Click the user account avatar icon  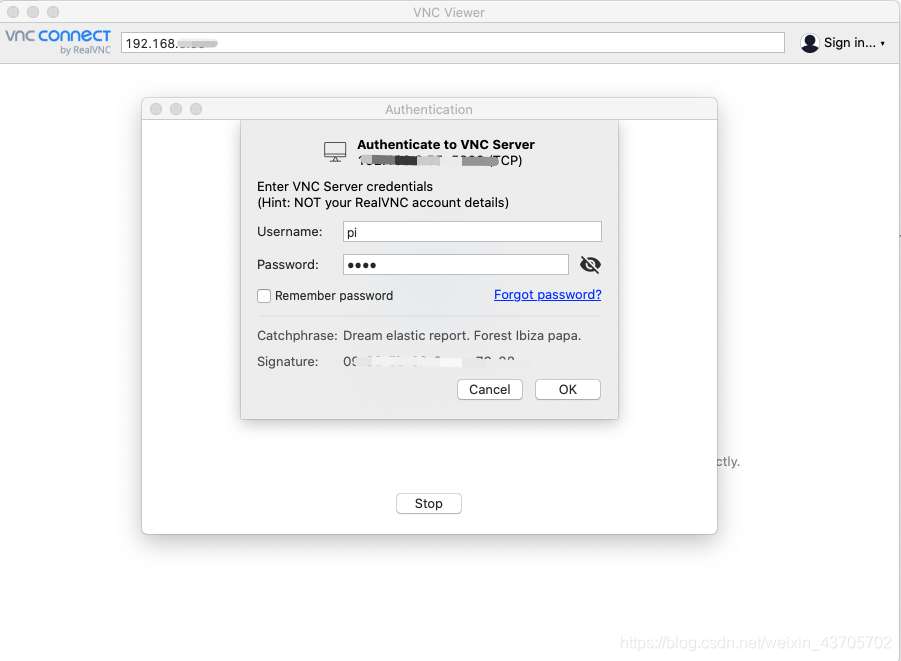tap(810, 43)
